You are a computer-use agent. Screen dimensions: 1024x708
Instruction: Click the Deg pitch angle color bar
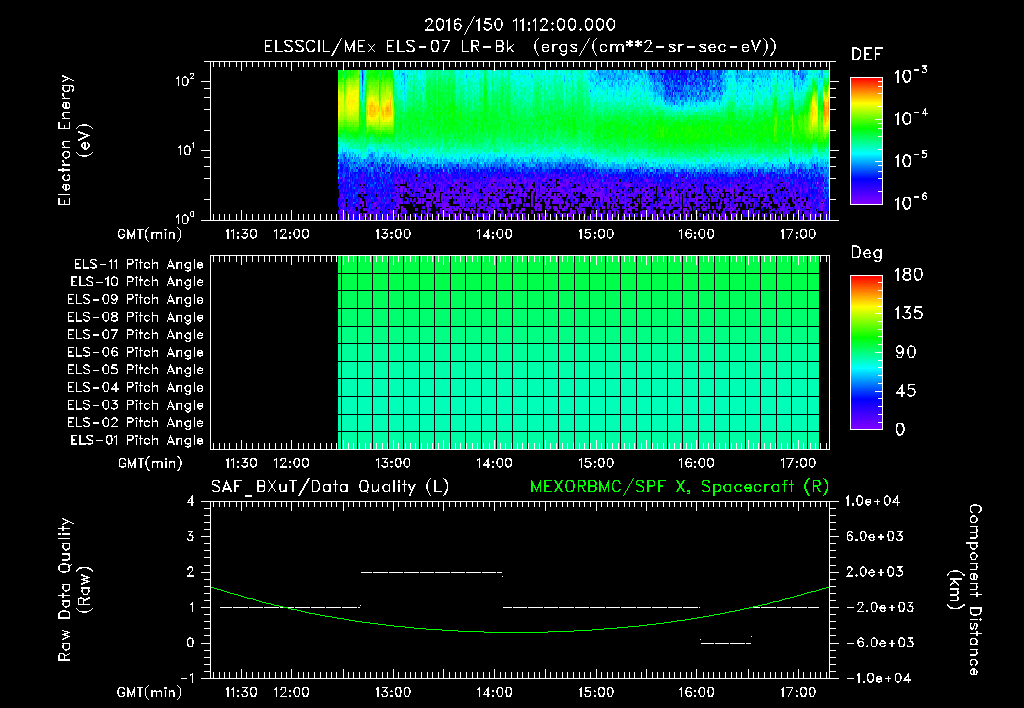pos(866,353)
